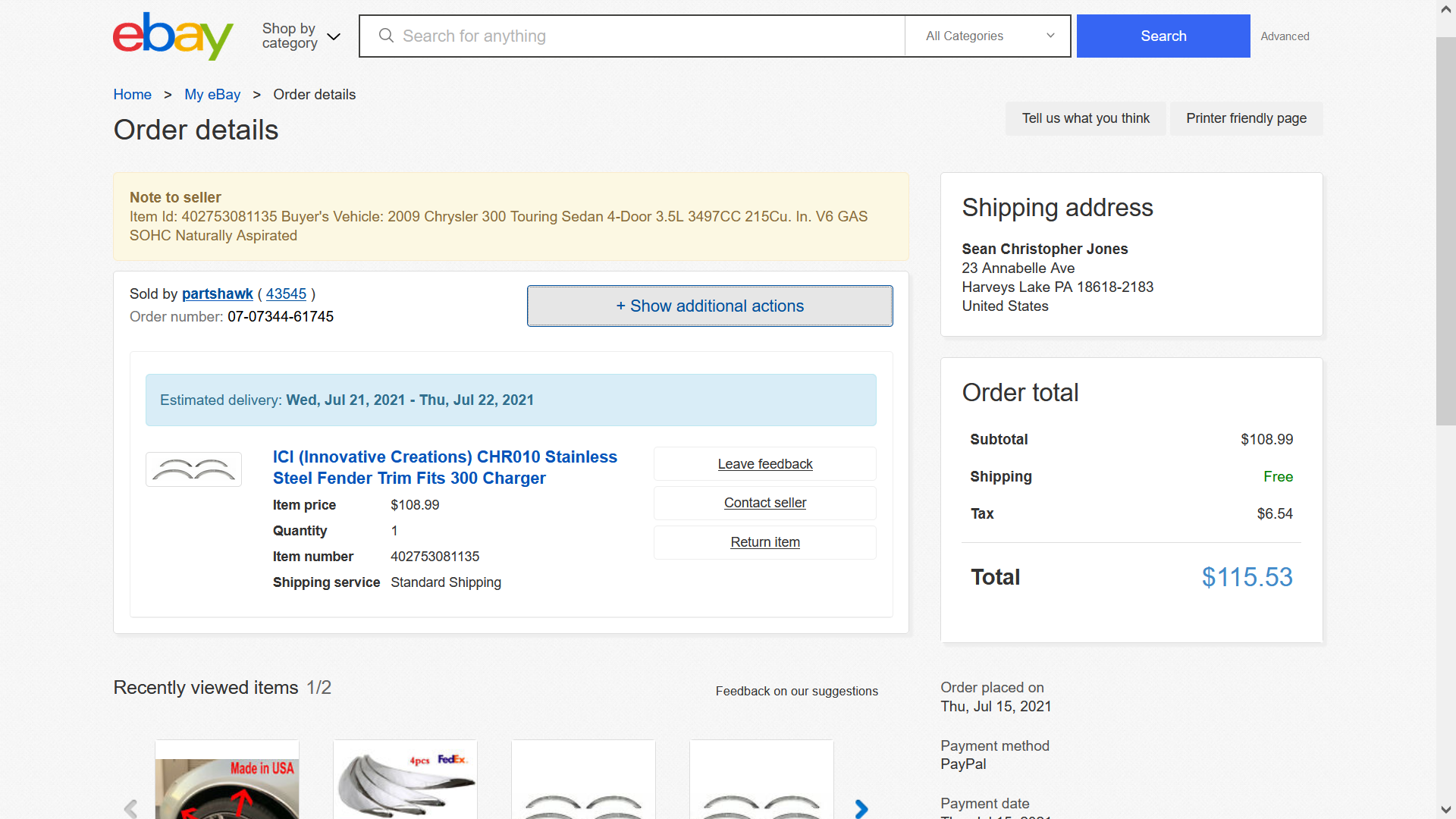Click next arrow in recently viewed carousel
The image size is (1456, 819).
861,808
